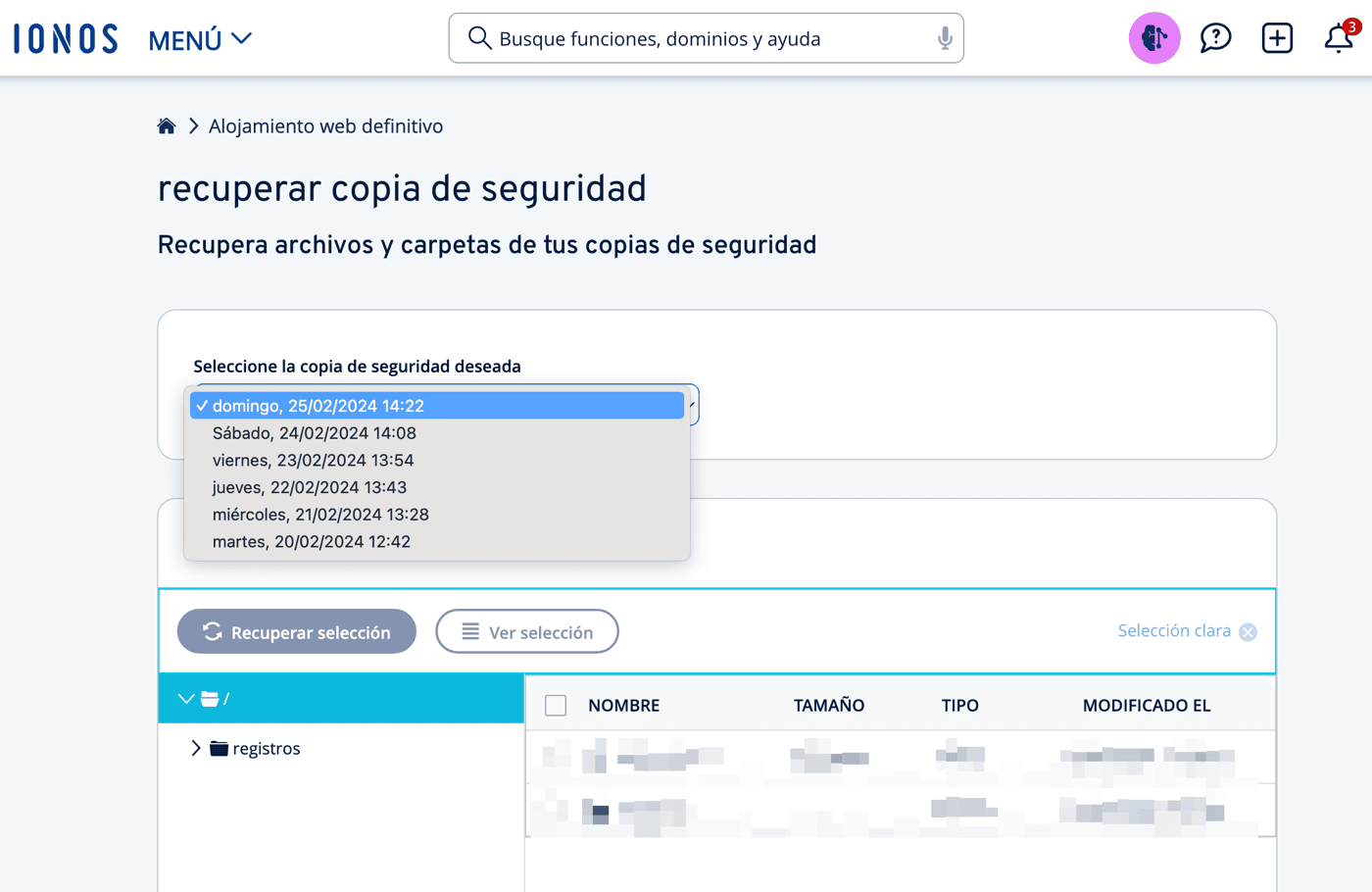Screen dimensions: 1372x892
Task: Click the magnifier search icon
Action: 479,38
